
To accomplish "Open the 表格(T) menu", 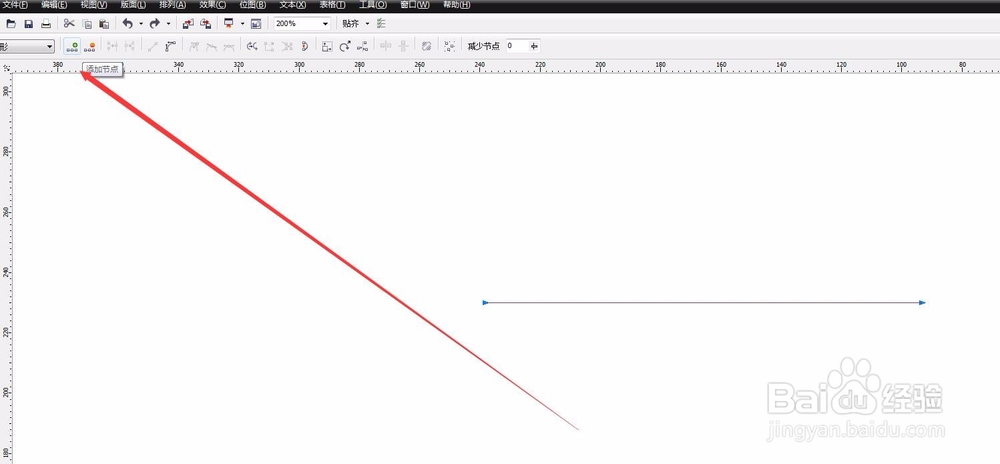I will tap(332, 4).
